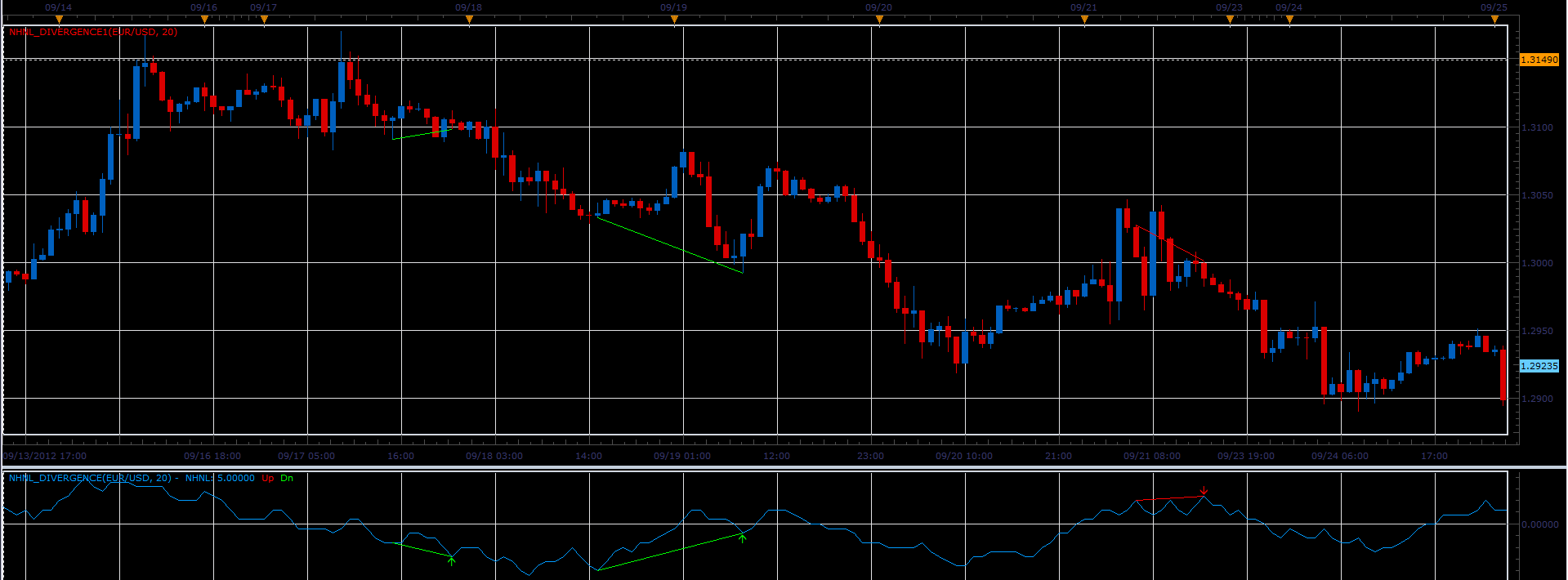Click the 09/19 day marker triangle
Image resolution: width=1568 pixels, height=580 pixels.
[674, 20]
